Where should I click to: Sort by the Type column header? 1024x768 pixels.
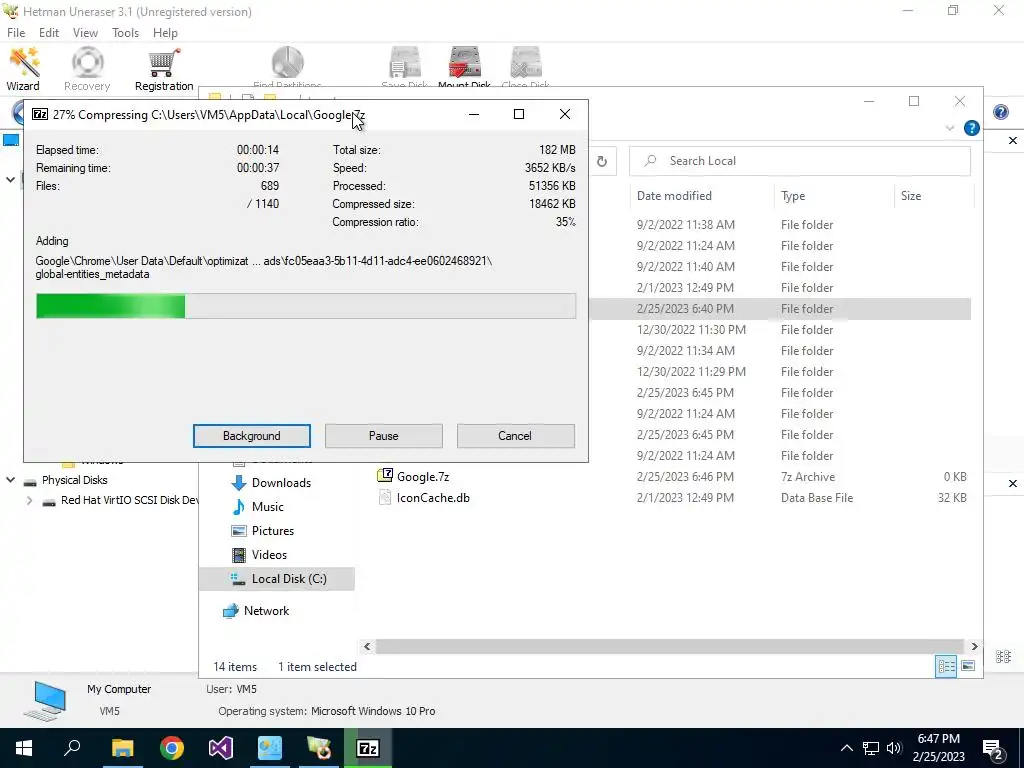793,196
